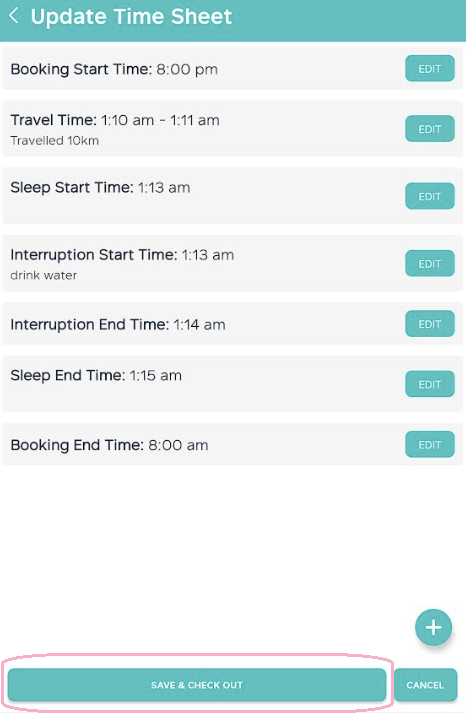This screenshot has width=467, height=713.
Task: Click the Travelled 10km note
Action: coord(55,141)
